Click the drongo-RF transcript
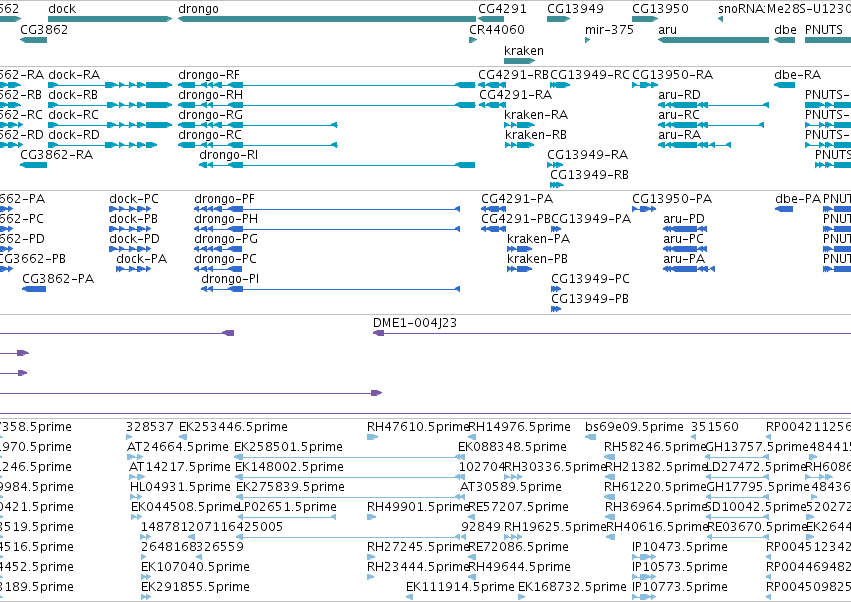The width and height of the screenshot is (851, 602). click(x=327, y=85)
